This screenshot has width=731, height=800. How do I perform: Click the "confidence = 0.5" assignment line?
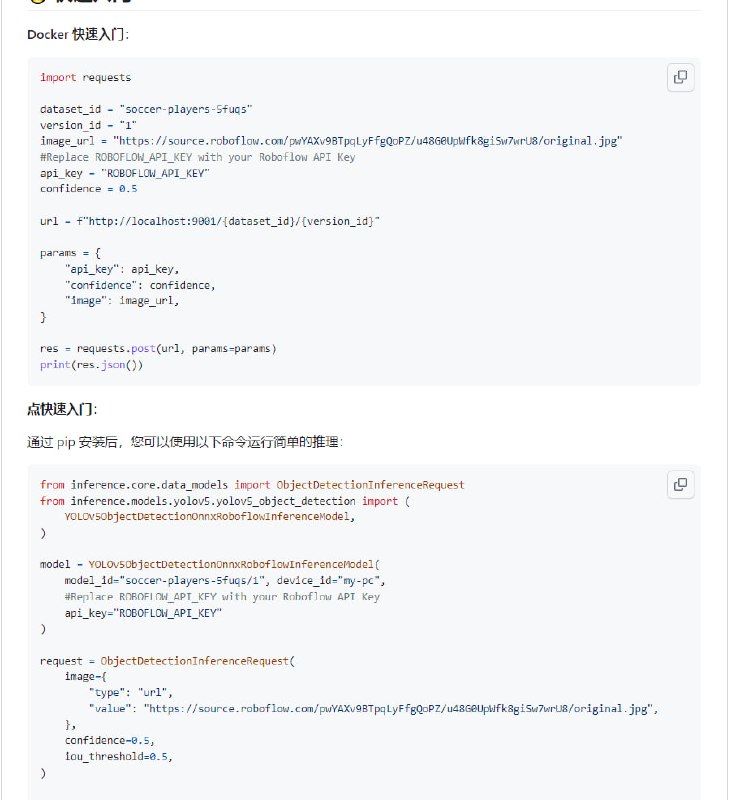pos(88,189)
